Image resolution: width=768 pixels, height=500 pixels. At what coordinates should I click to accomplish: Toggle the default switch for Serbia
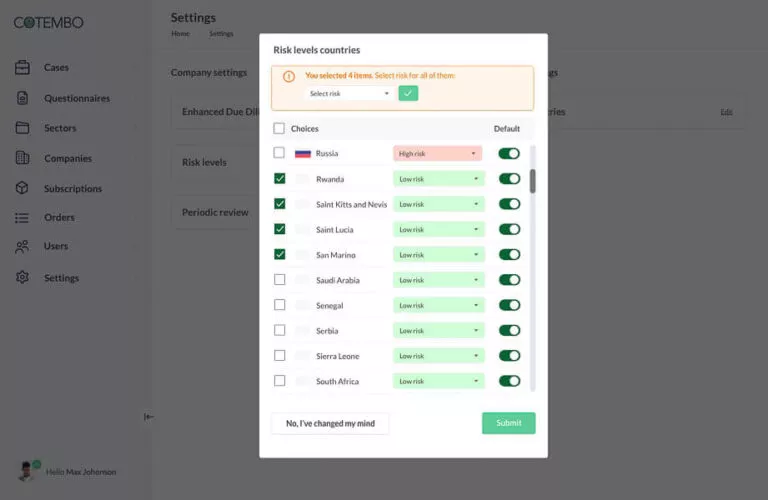[x=509, y=331]
